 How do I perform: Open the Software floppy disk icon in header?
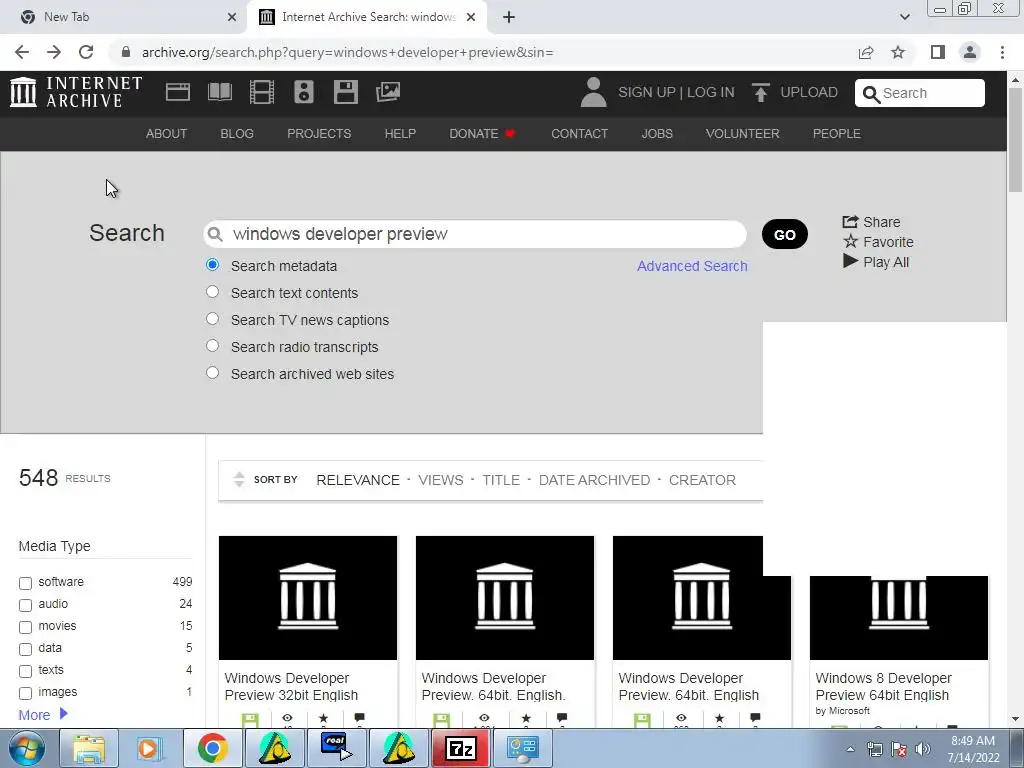click(345, 92)
